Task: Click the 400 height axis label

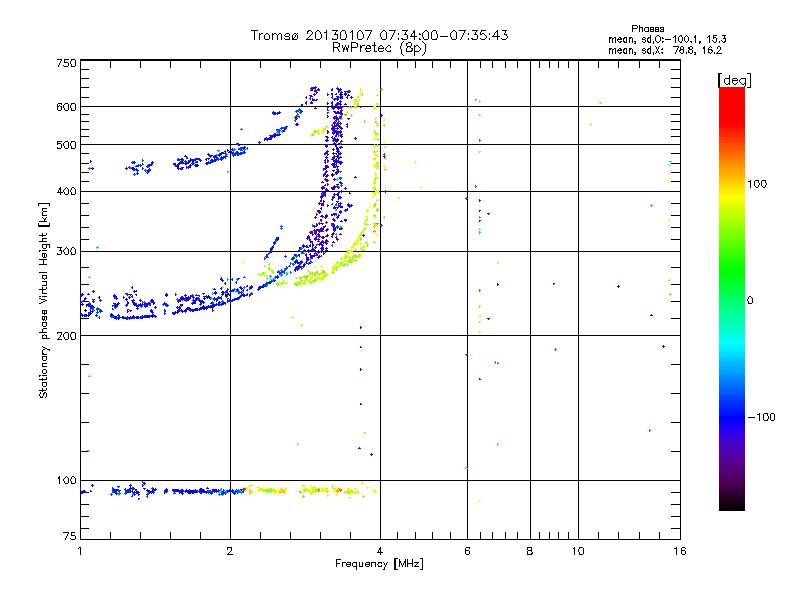Action: tap(67, 191)
